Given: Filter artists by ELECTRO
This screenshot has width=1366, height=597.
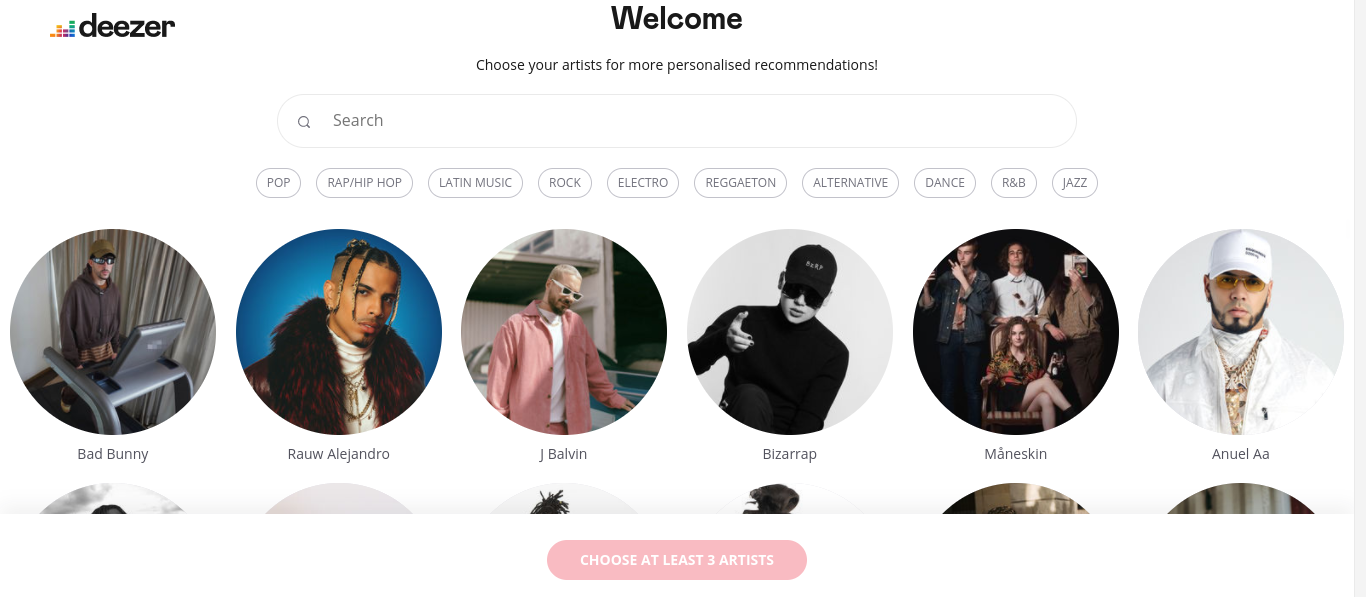Looking at the screenshot, I should (643, 183).
